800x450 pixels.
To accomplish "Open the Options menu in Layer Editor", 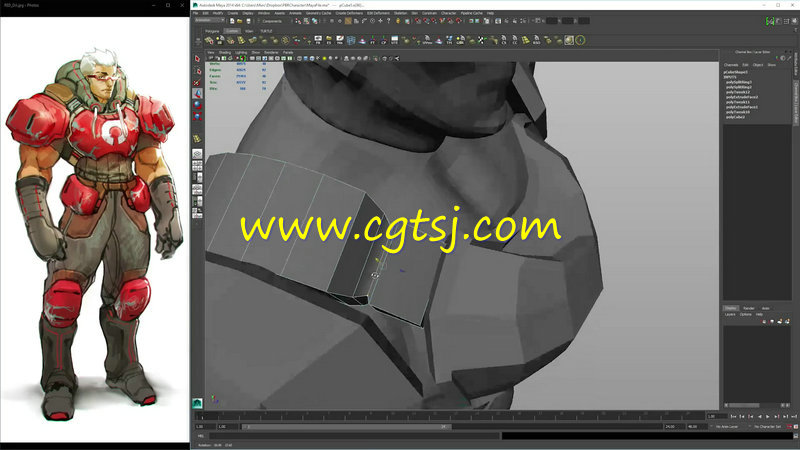I will [745, 315].
